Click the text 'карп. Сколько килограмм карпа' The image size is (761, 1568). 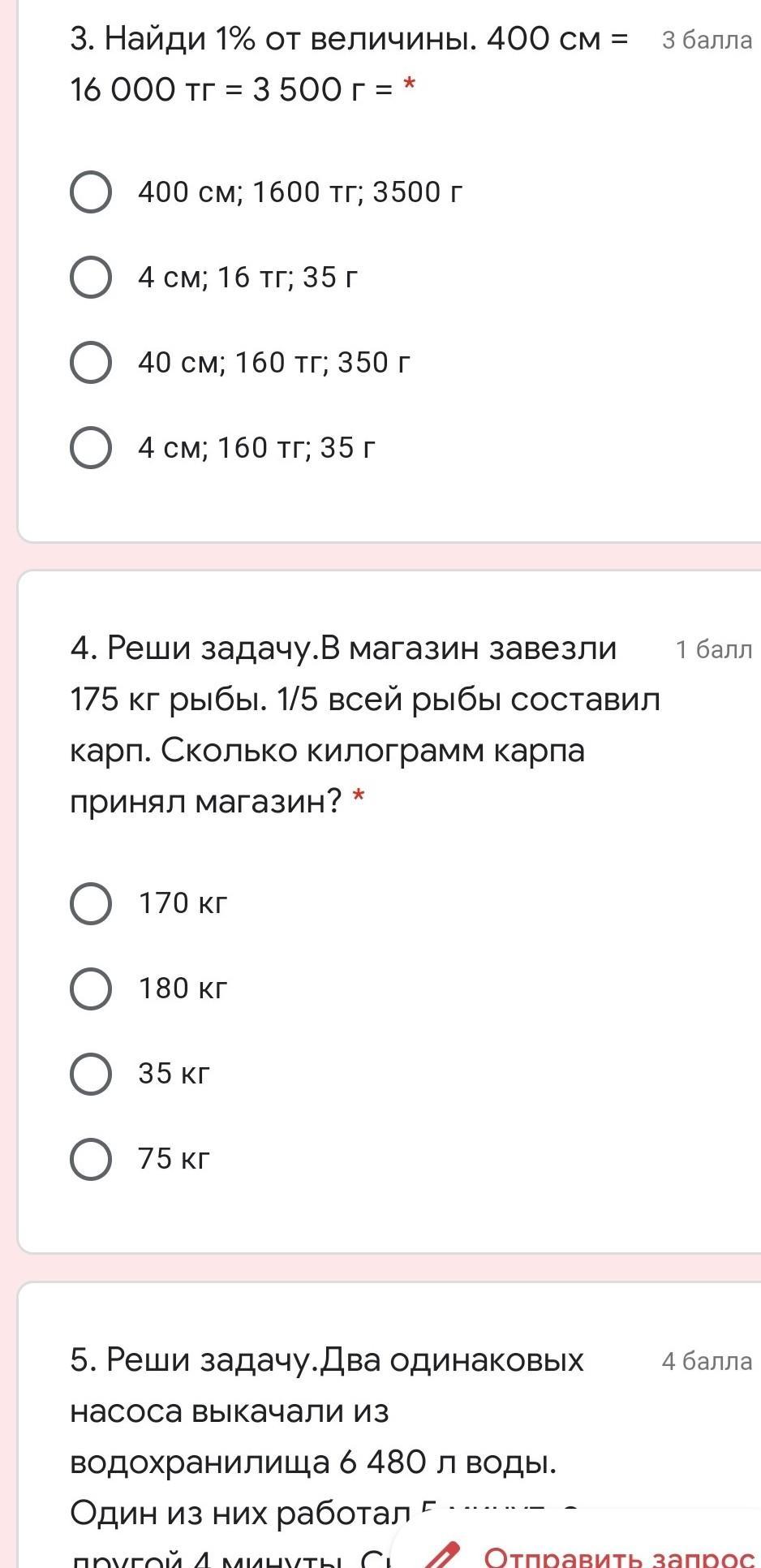[327, 751]
